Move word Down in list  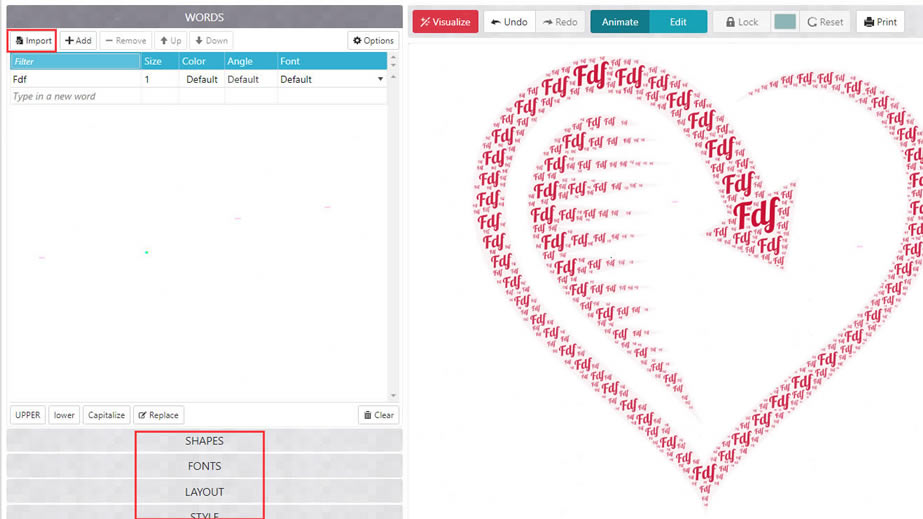coord(211,41)
